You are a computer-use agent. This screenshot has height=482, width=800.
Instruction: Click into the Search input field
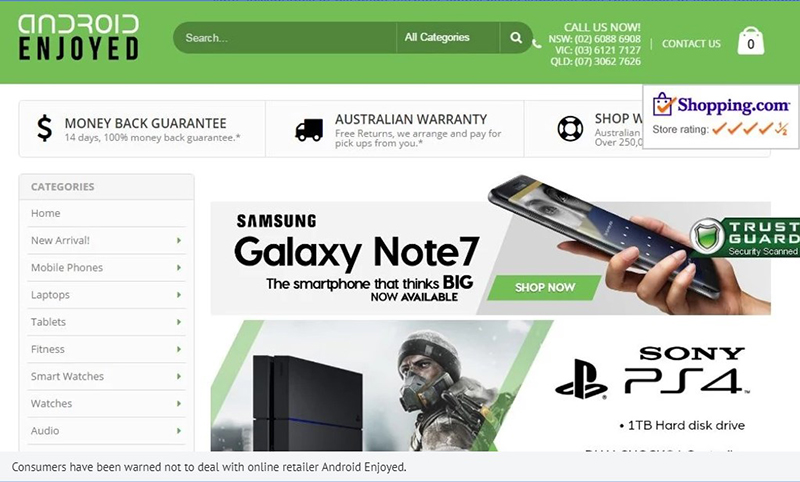pos(285,38)
